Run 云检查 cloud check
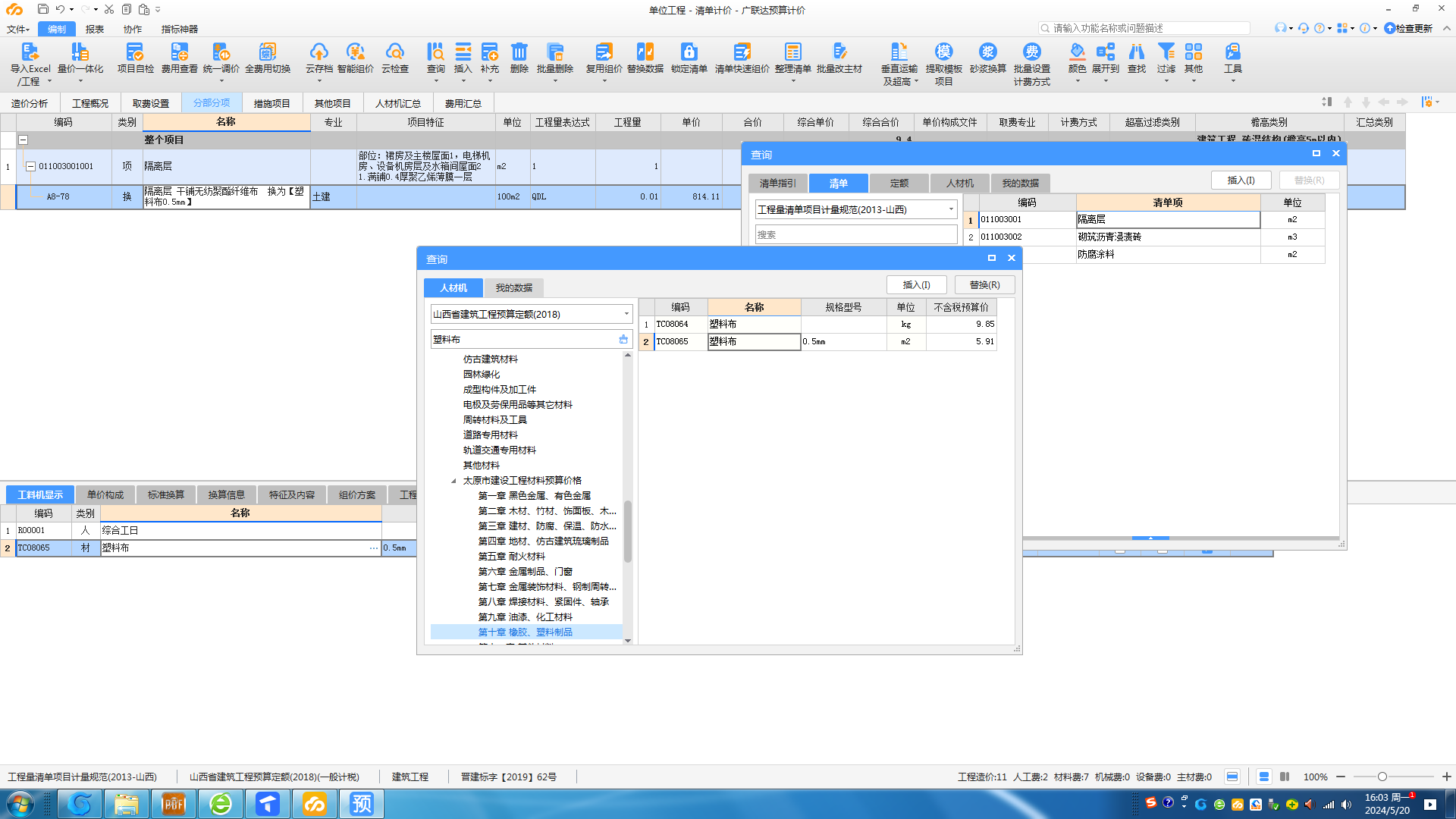 [x=394, y=59]
